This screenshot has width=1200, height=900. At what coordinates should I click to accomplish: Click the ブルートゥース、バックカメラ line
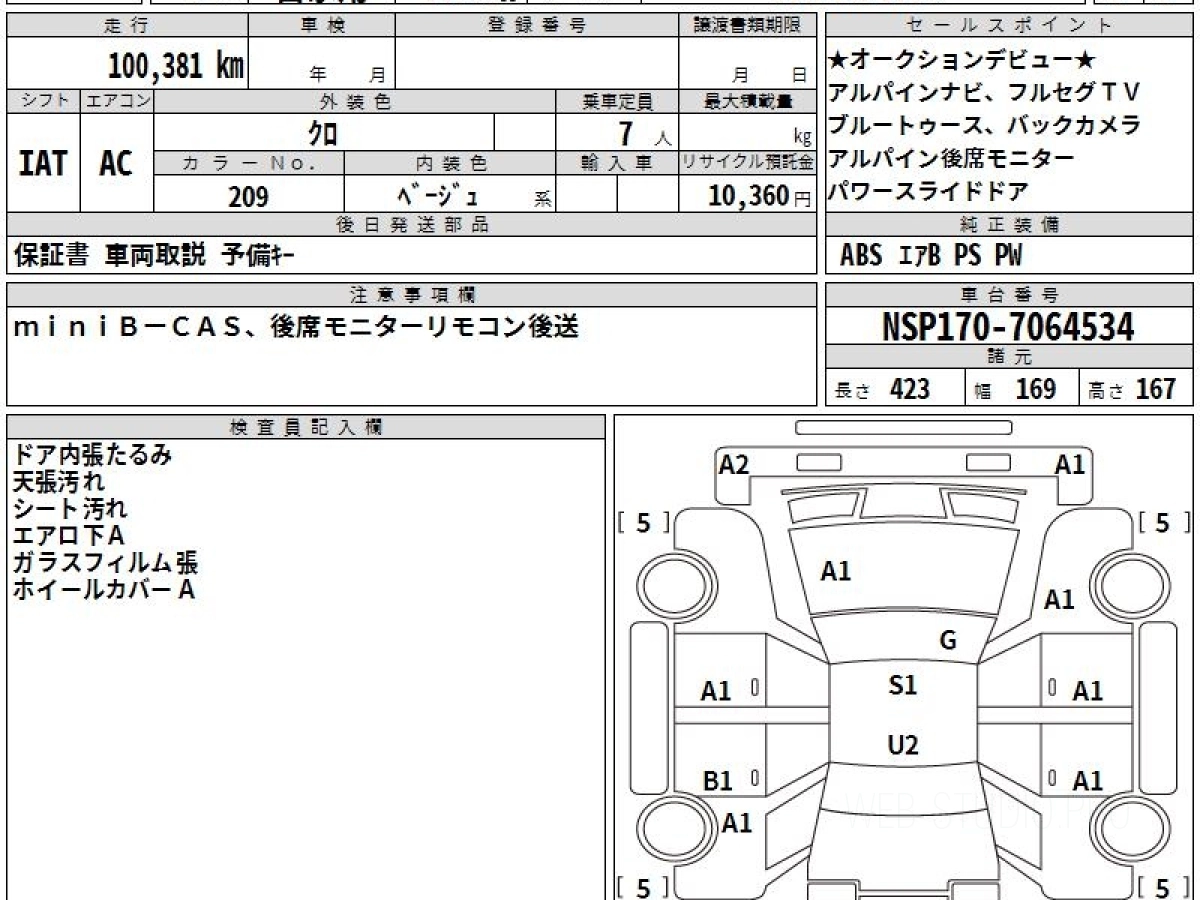click(x=985, y=126)
